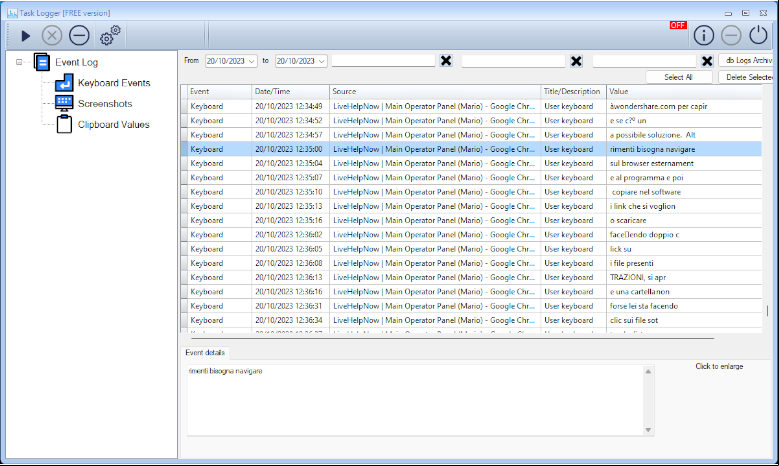
Task: Clear the third filter with its X
Action: click(x=707, y=61)
